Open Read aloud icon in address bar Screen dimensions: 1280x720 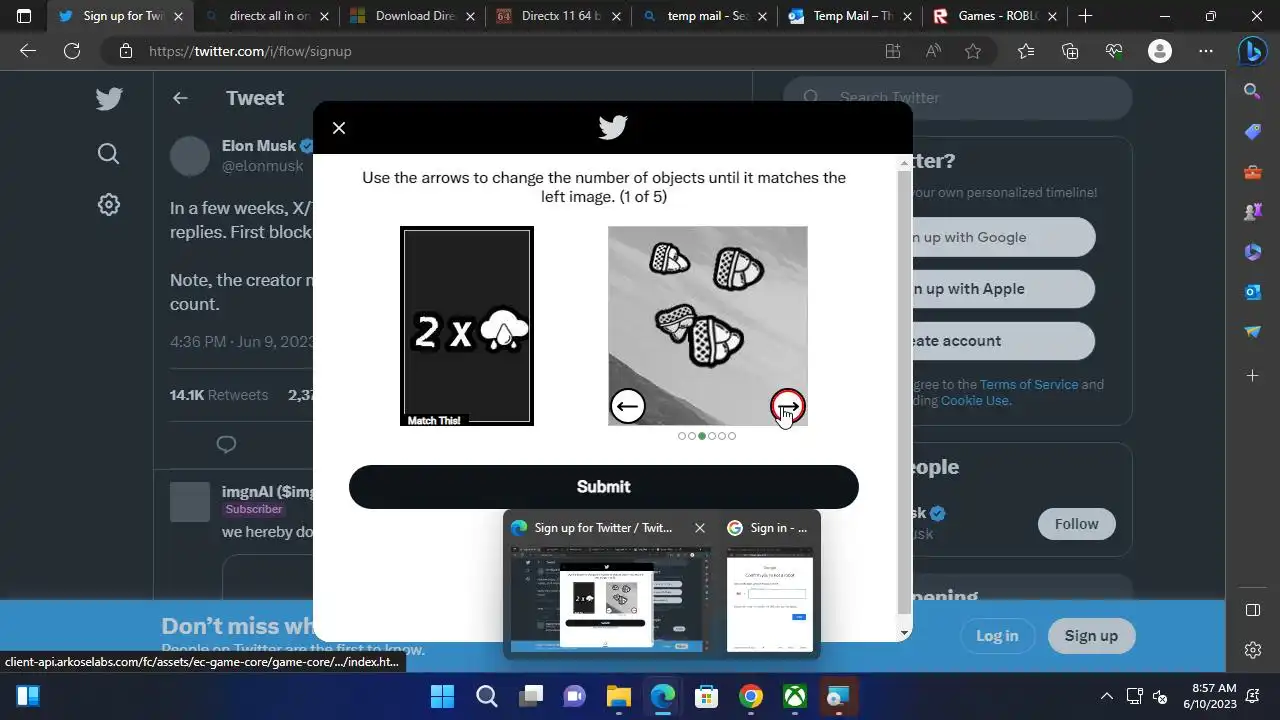coord(933,51)
